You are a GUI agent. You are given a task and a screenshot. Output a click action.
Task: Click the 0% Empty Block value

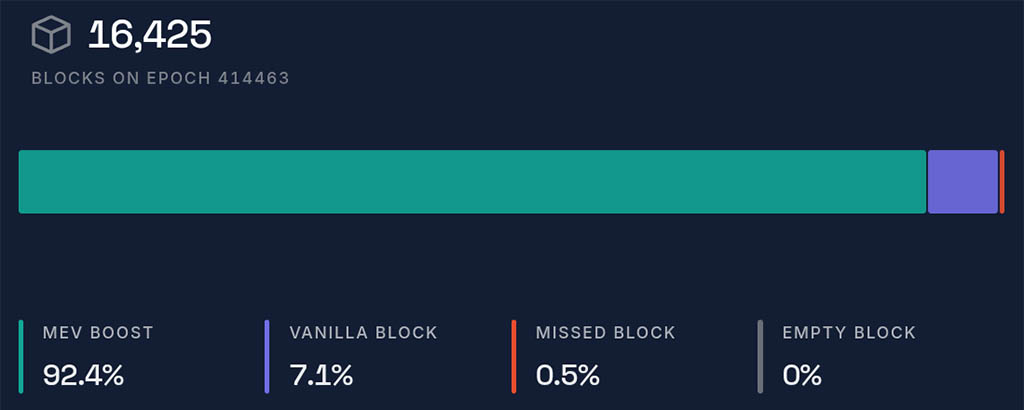pyautogui.click(x=802, y=376)
